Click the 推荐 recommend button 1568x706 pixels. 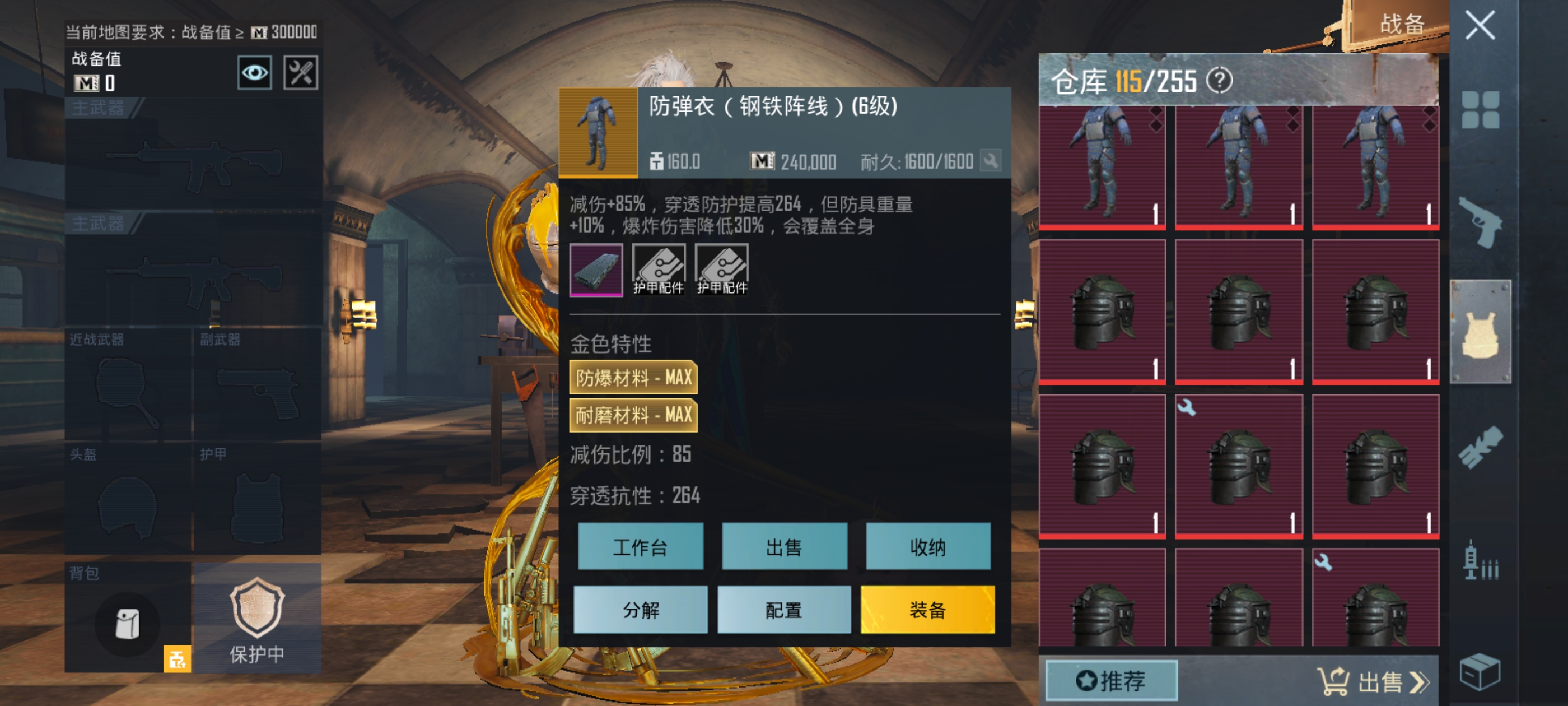(1112, 680)
